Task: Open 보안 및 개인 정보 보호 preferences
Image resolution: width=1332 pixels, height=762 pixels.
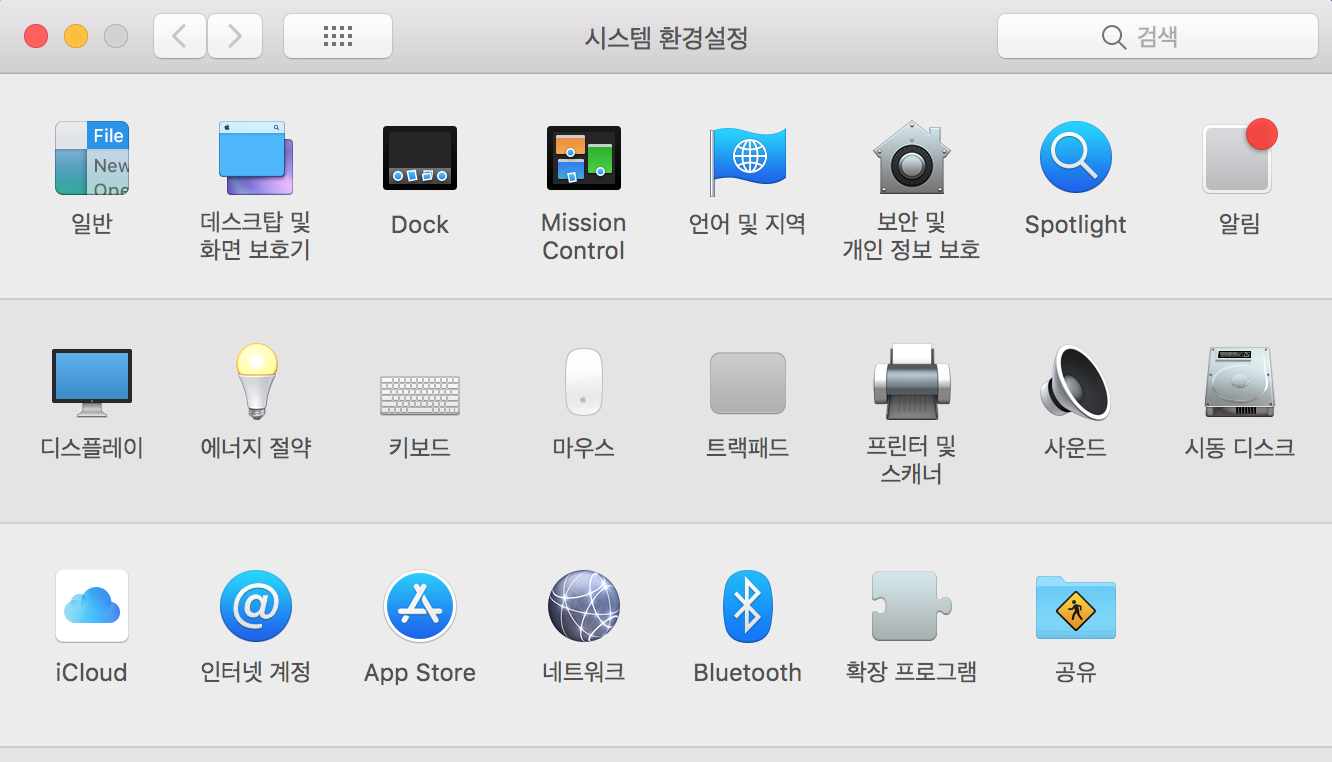Action: (911, 158)
